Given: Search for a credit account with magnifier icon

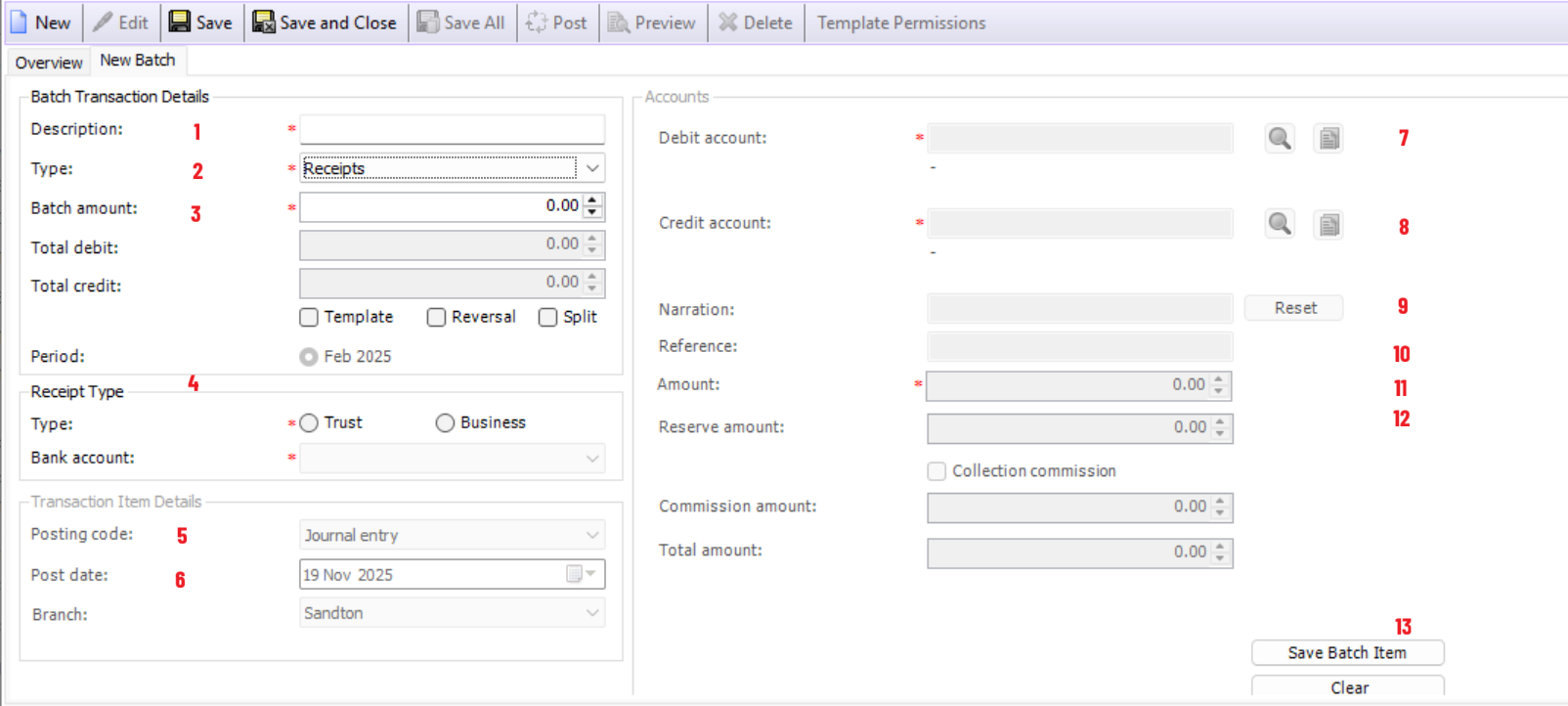Looking at the screenshot, I should [x=1280, y=224].
